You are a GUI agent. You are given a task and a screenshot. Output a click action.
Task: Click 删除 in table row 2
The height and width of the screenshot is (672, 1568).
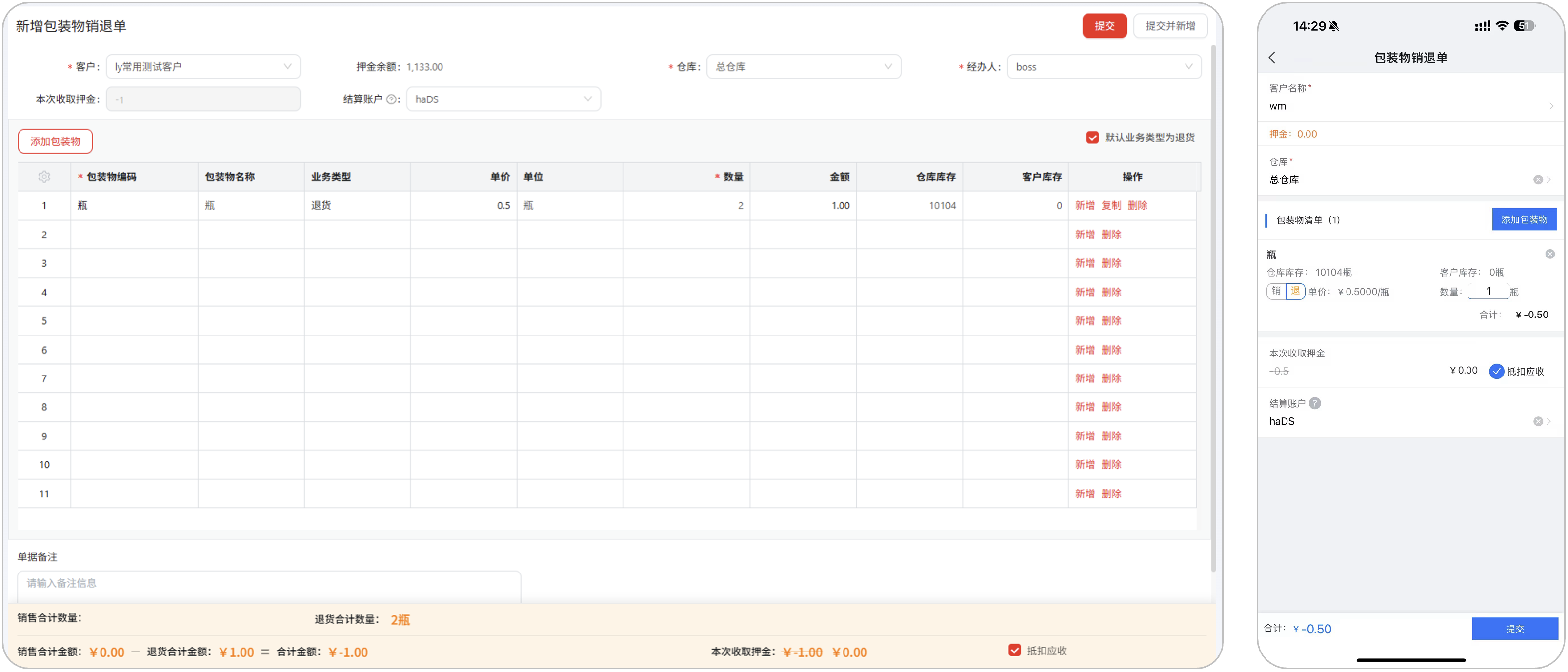1111,235
